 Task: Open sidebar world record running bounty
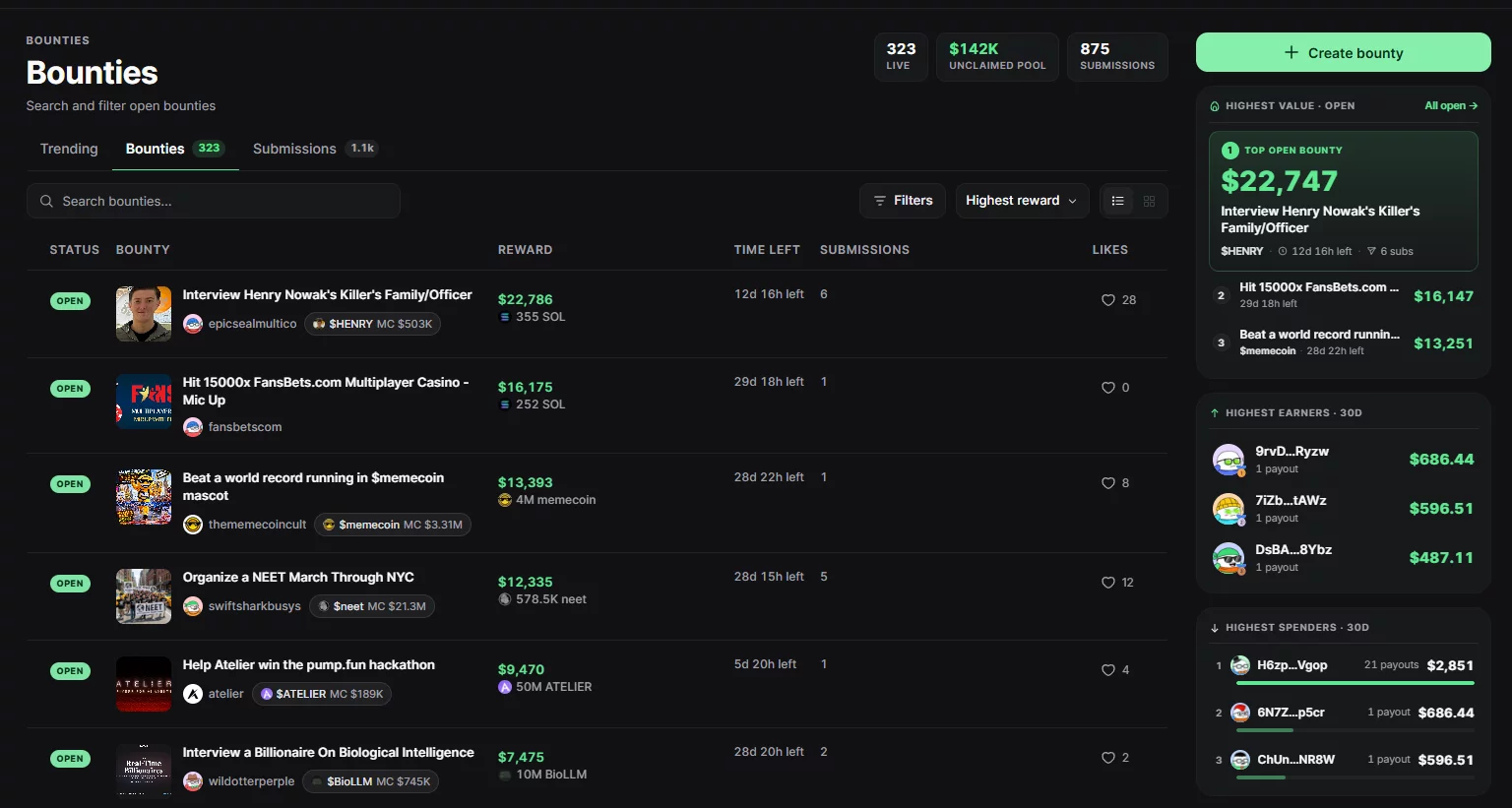point(1343,342)
